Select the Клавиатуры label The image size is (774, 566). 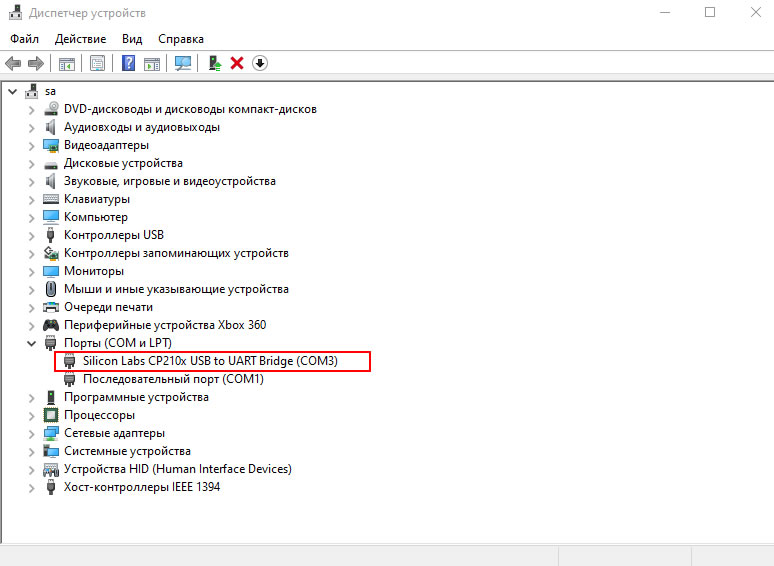pos(97,199)
